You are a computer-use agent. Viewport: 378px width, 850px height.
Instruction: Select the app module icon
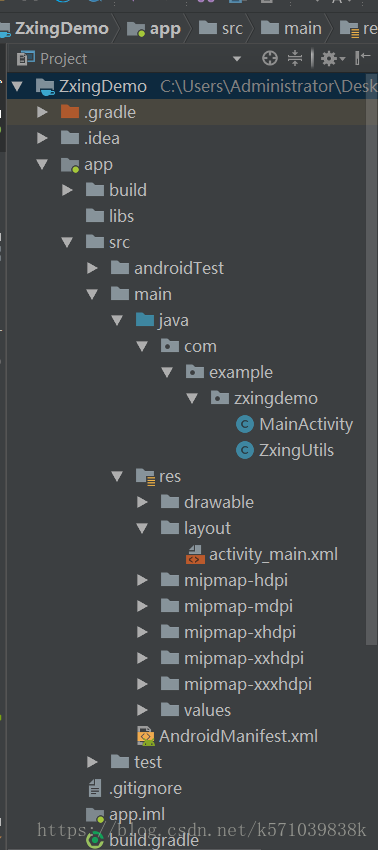pyautogui.click(x=70, y=164)
